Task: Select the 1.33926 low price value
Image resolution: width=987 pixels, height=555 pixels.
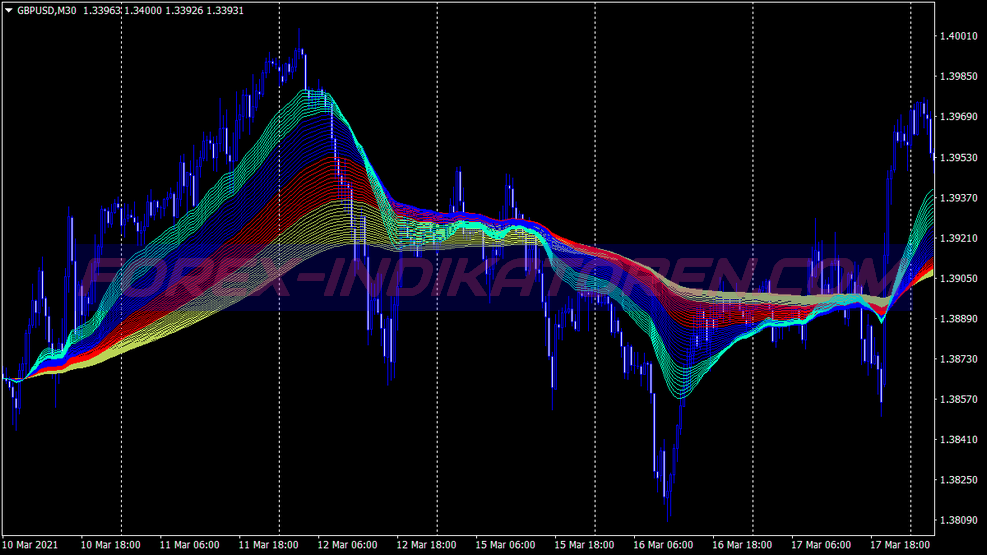Action: (184, 11)
